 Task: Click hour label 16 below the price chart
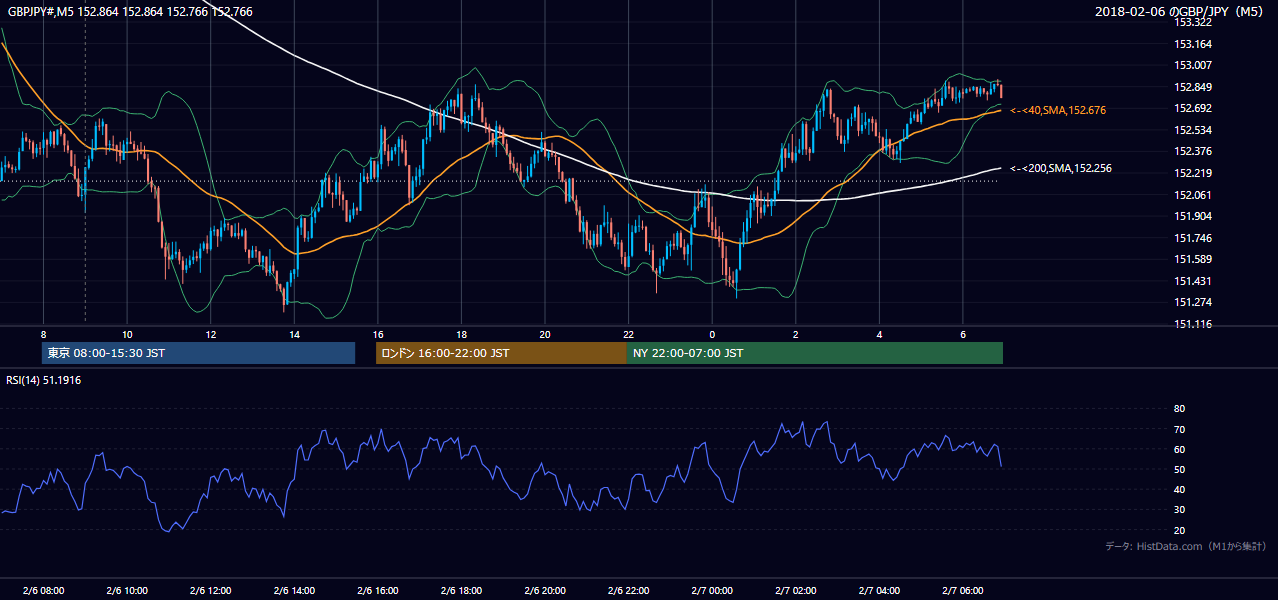point(377,334)
